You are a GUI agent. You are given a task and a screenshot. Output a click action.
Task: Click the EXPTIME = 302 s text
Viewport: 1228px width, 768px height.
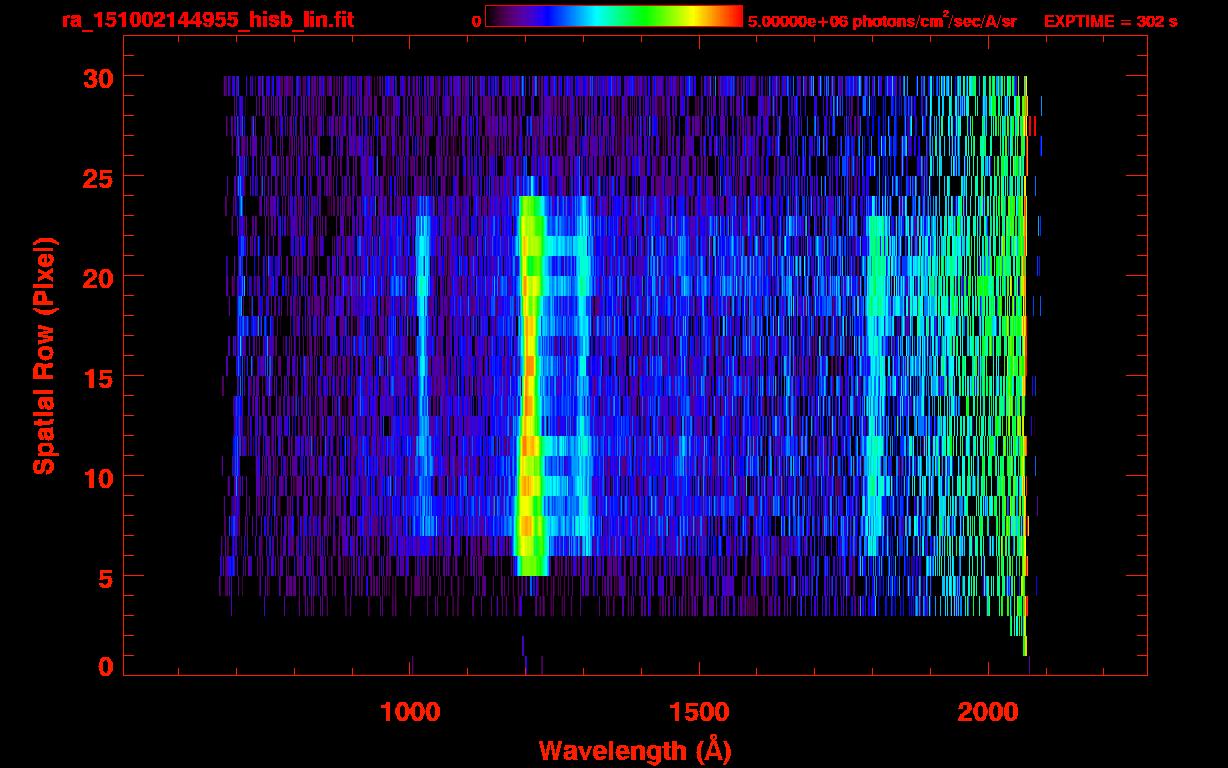point(1110,21)
